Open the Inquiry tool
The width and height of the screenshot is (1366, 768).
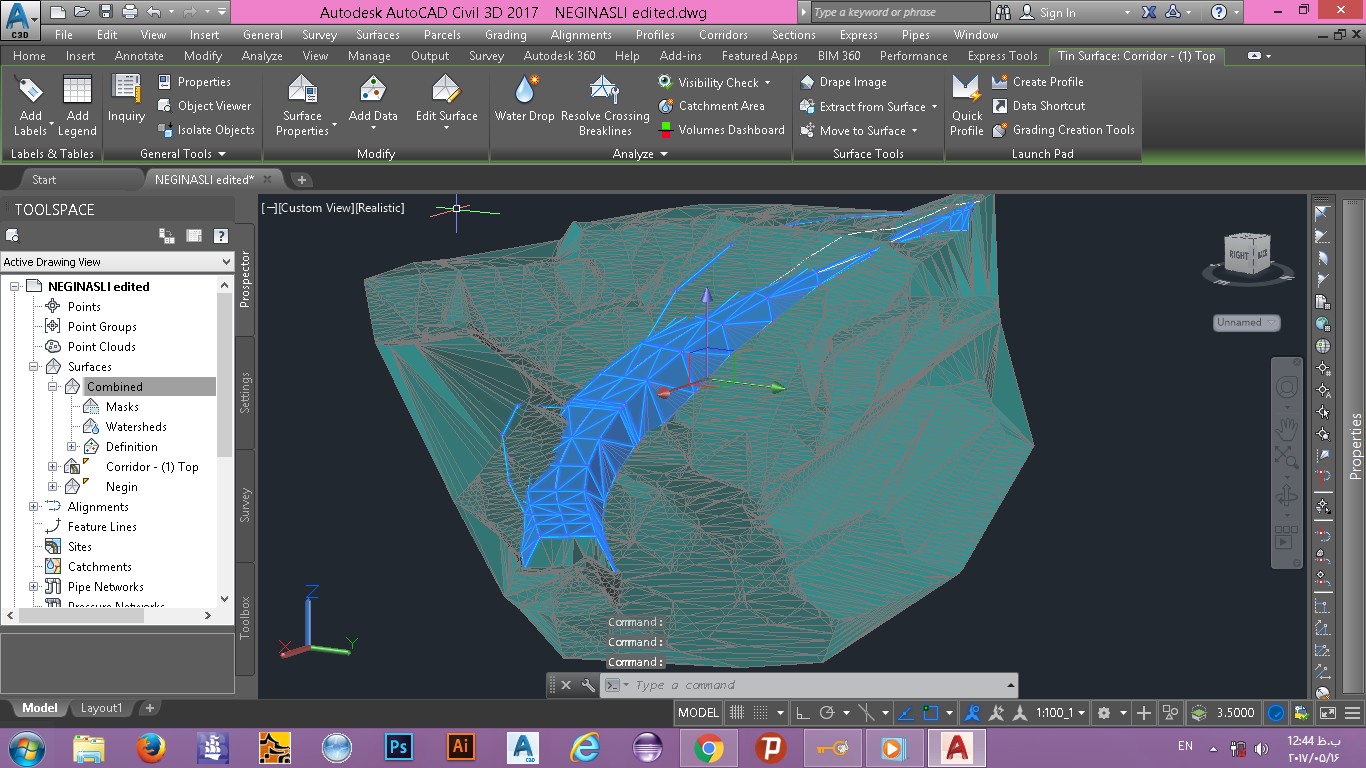(127, 98)
